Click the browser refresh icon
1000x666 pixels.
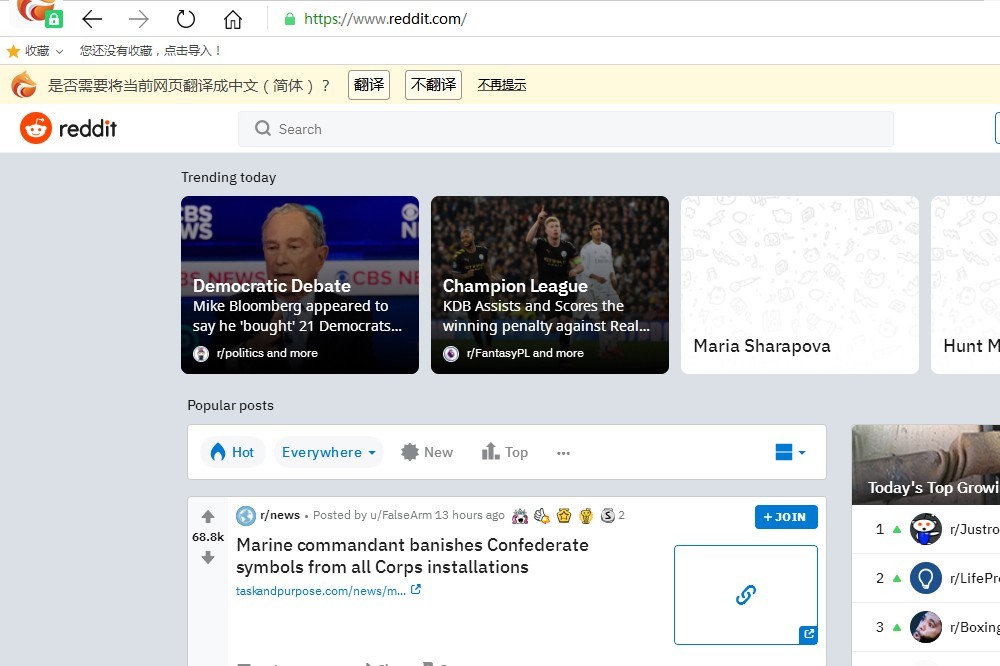[x=185, y=19]
